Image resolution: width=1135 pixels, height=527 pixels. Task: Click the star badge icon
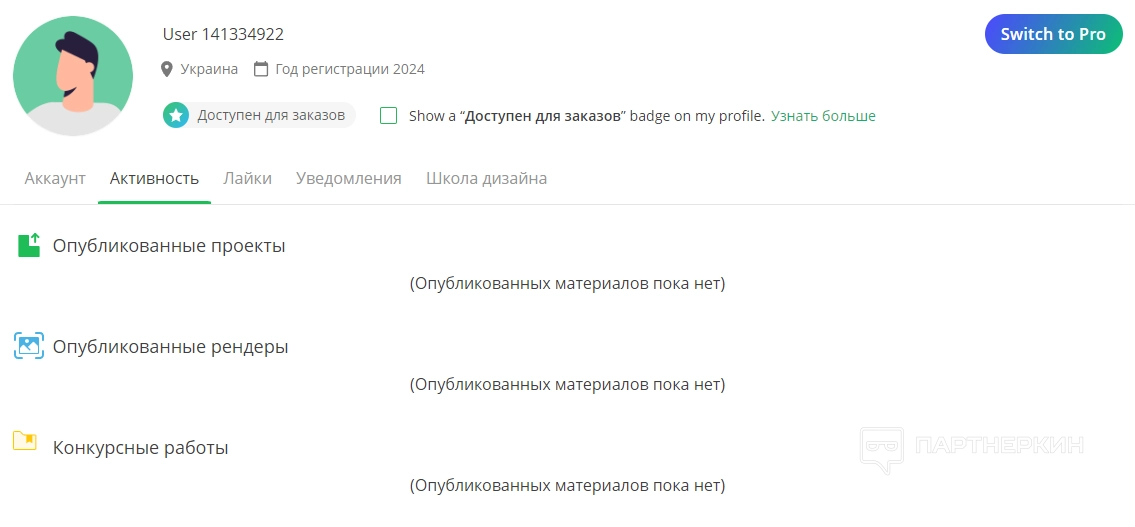click(x=176, y=115)
